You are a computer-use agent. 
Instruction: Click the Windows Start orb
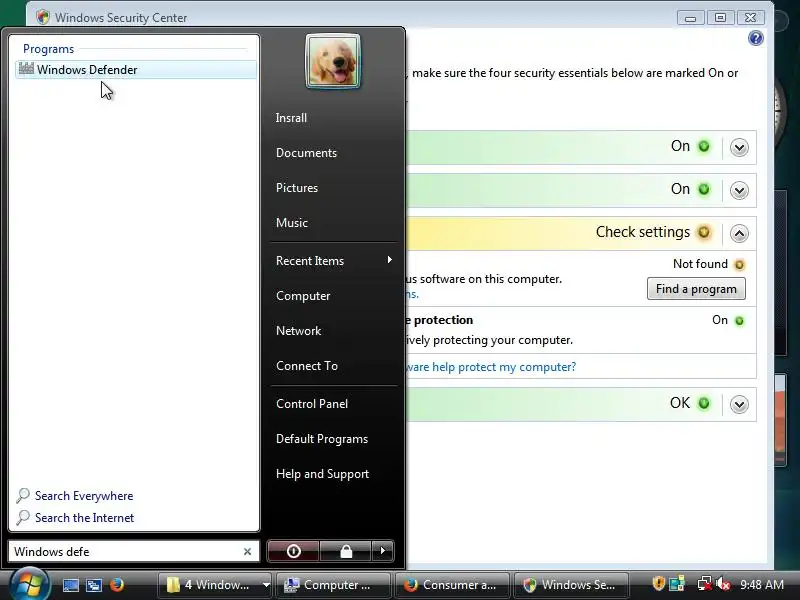click(x=30, y=584)
